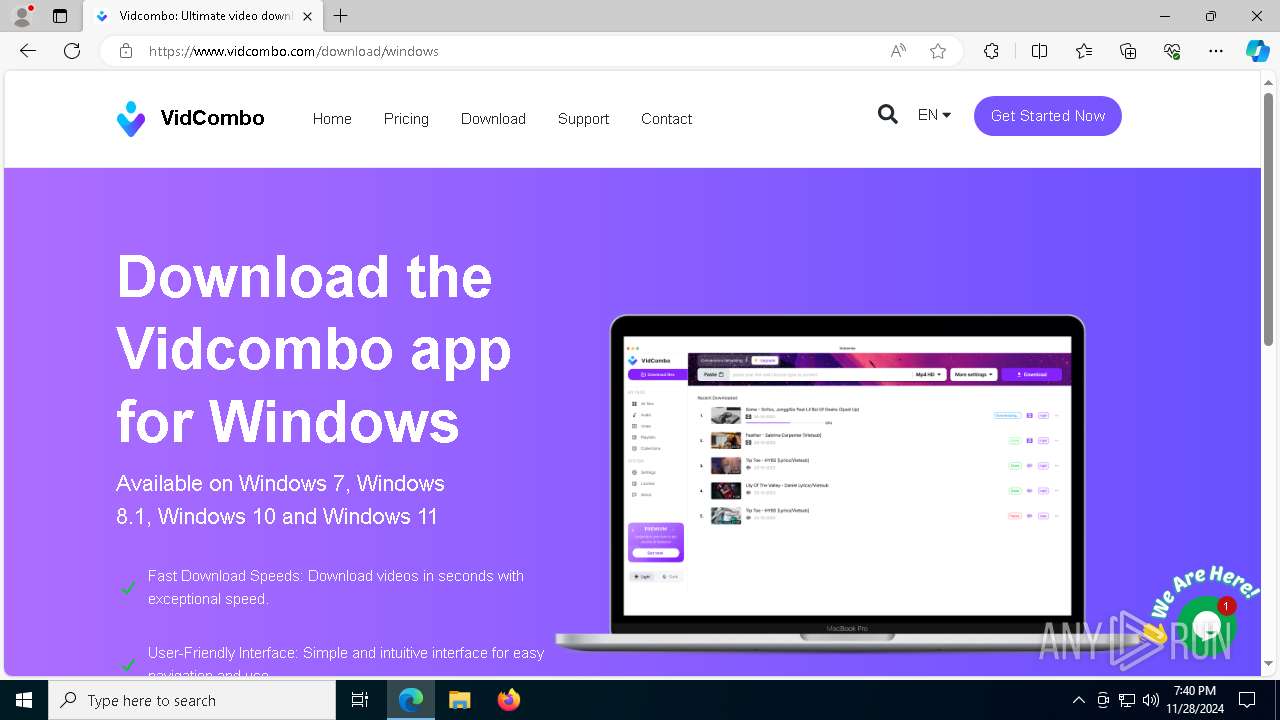Open the Windows Start menu
Screen dimensions: 1280x720
click(x=24, y=700)
